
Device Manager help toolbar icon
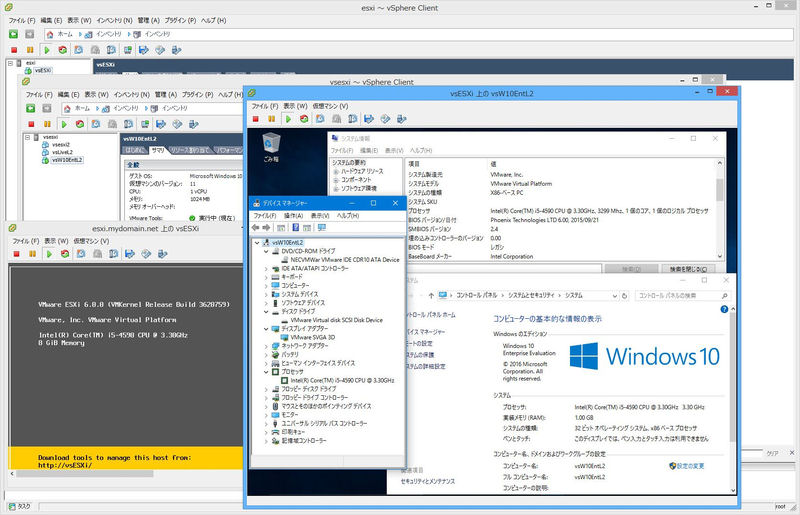coord(295,228)
